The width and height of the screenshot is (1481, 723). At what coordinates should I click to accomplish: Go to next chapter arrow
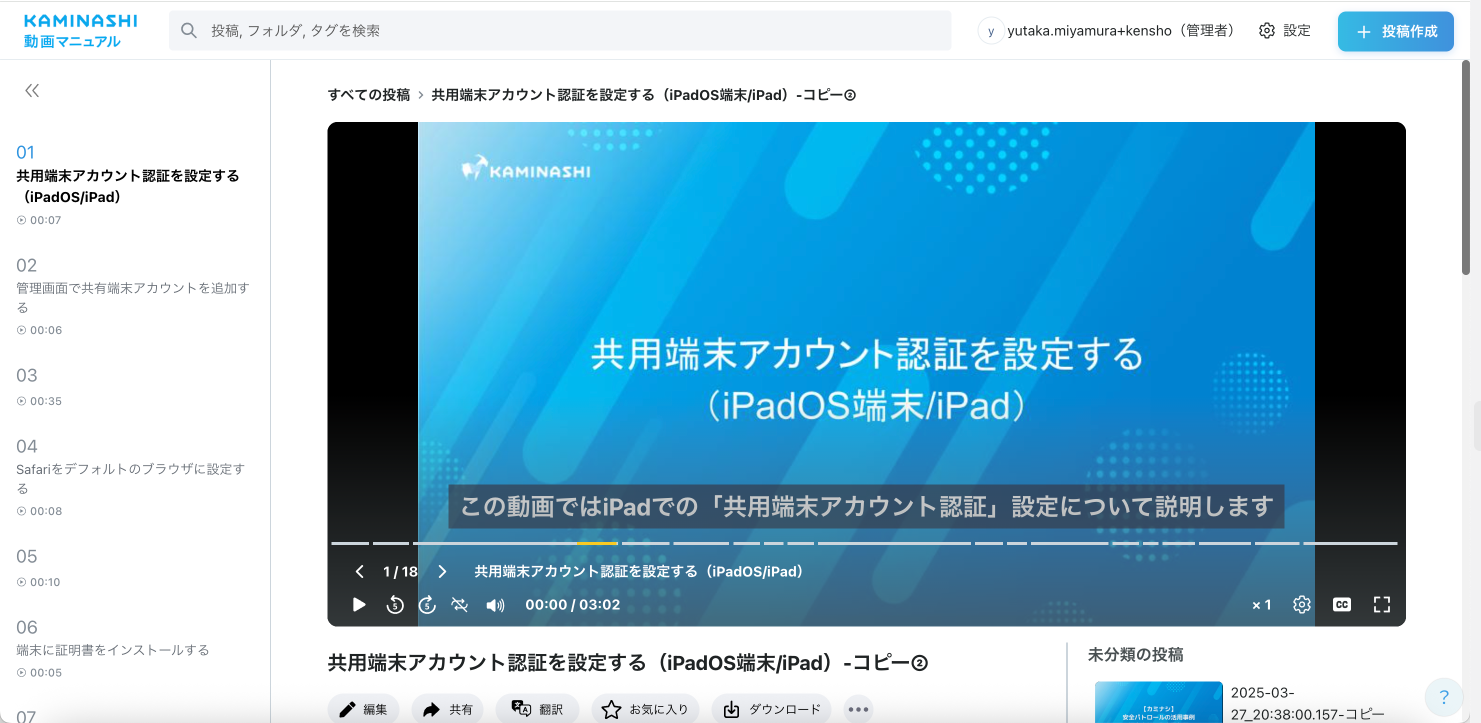pyautogui.click(x=442, y=572)
